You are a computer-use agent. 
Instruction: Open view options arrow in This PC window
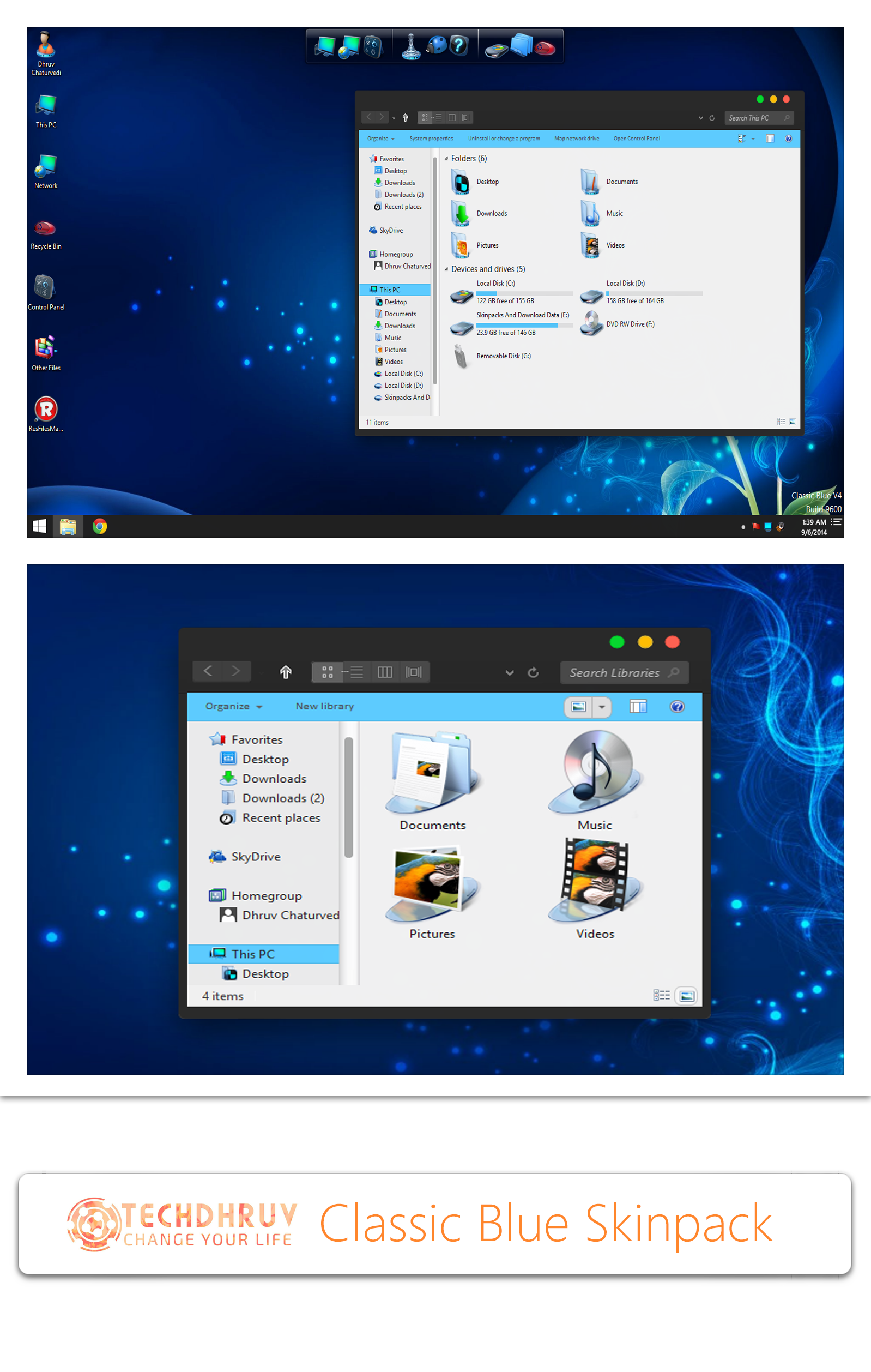click(x=753, y=139)
